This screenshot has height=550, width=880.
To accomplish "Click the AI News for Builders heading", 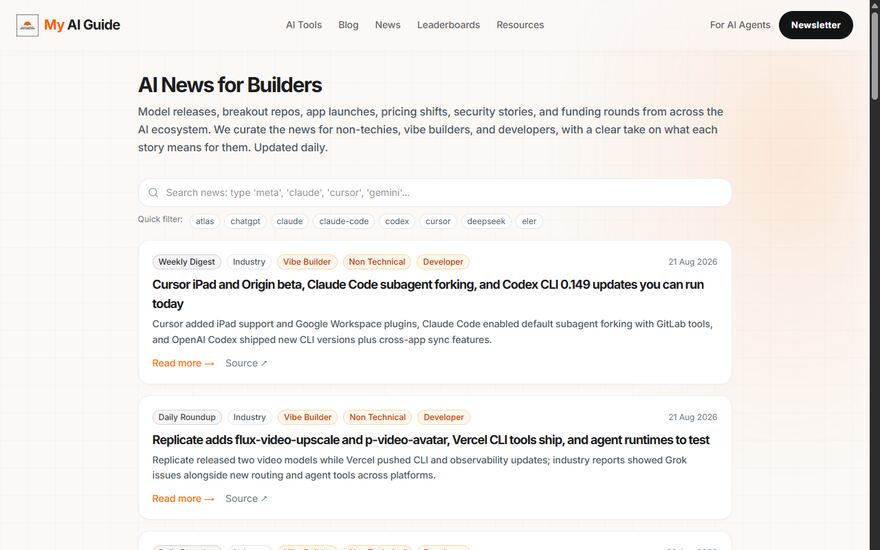I will pyautogui.click(x=230, y=85).
